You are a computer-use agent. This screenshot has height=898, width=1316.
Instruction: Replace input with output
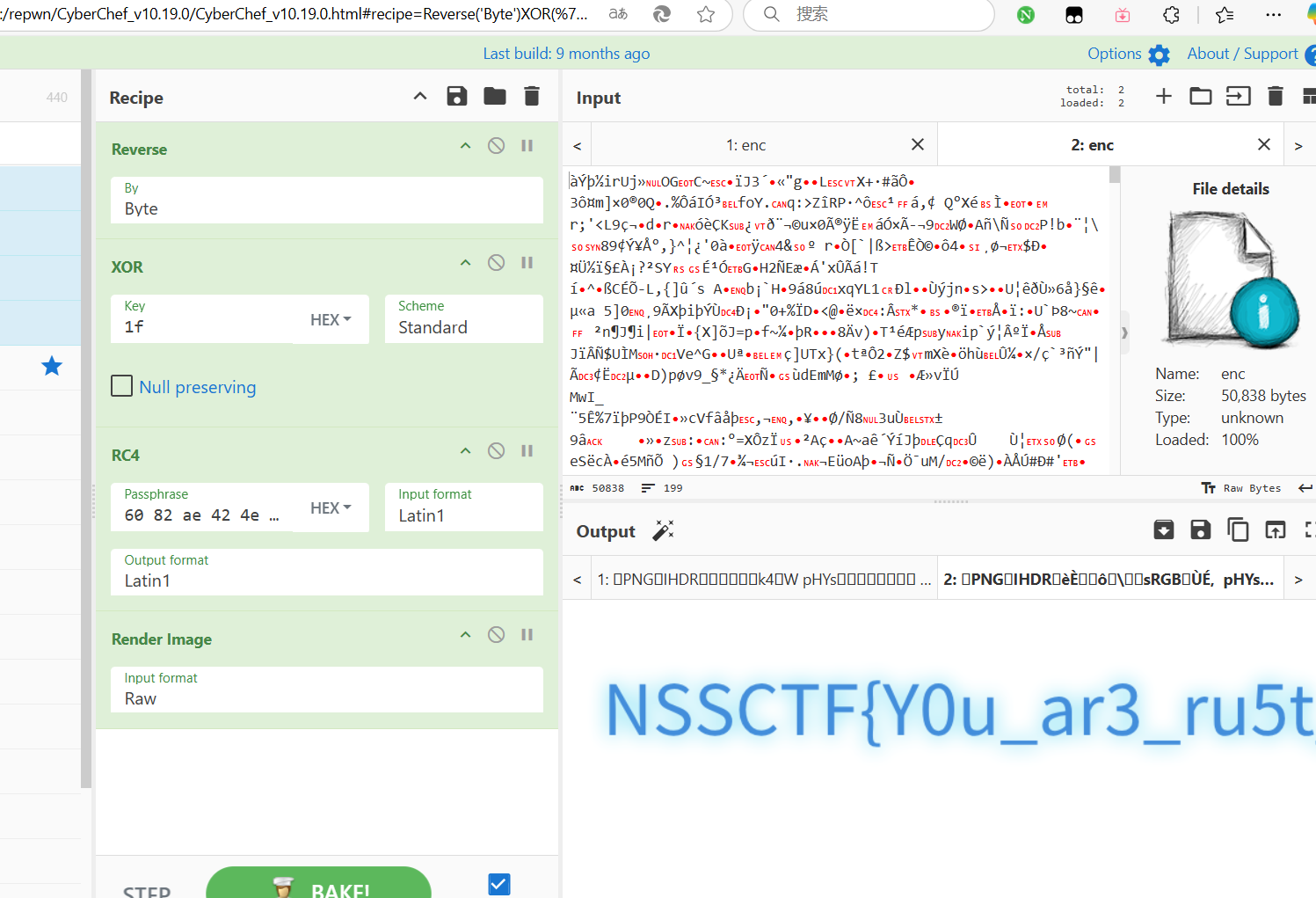click(1275, 529)
